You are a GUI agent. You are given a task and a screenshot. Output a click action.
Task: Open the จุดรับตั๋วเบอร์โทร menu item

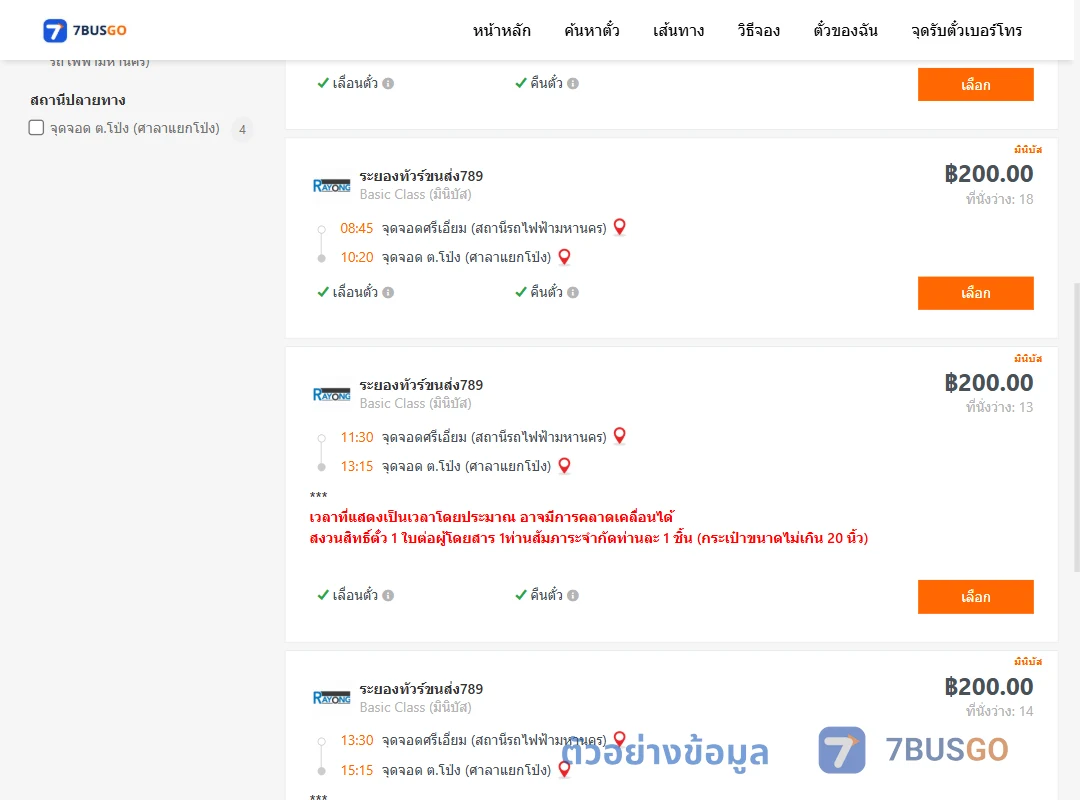[966, 30]
